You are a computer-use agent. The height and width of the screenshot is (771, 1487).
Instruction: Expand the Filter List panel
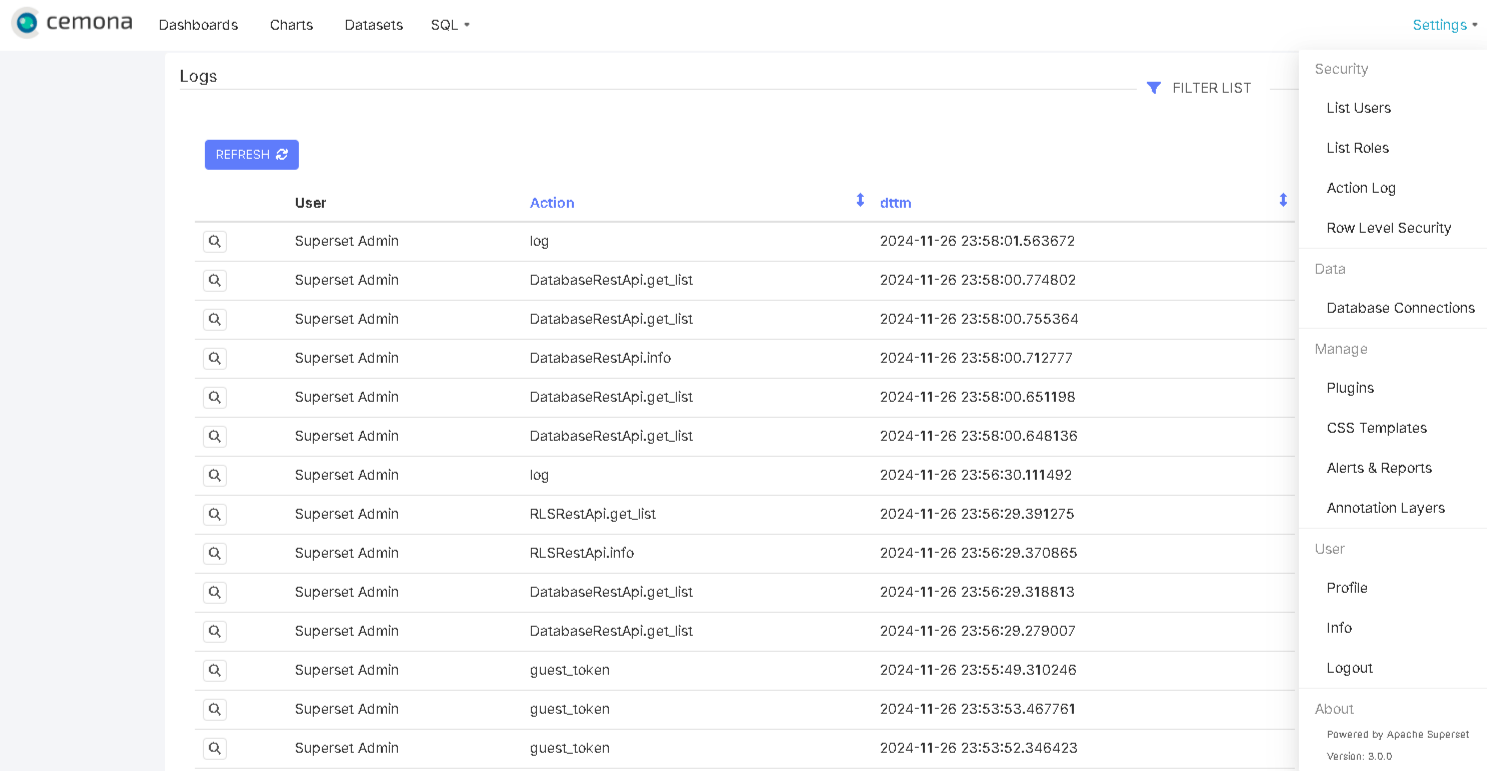coord(1211,88)
